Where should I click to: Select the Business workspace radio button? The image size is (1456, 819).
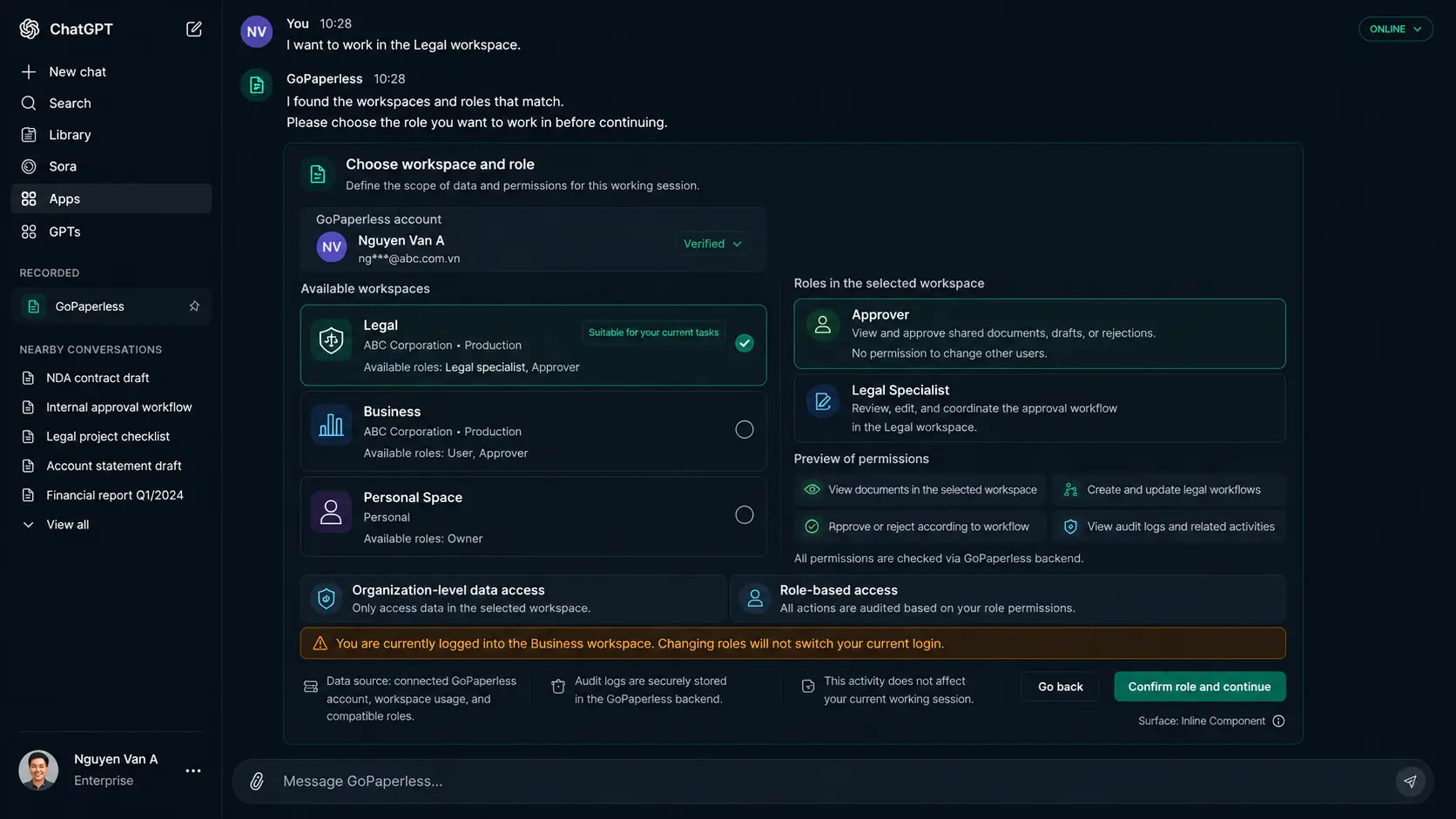(745, 429)
